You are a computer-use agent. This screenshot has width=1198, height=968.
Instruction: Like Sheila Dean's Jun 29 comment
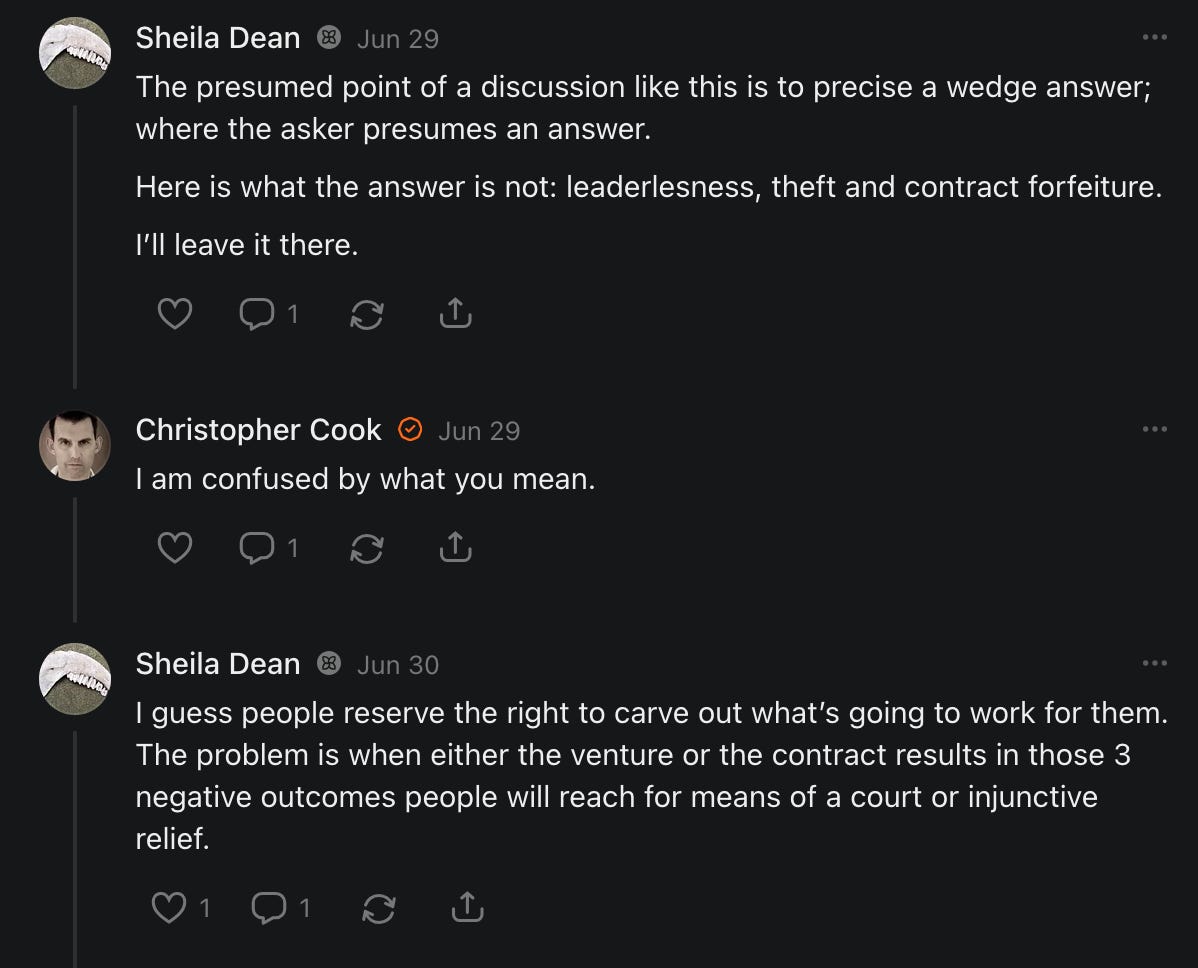tap(175, 315)
